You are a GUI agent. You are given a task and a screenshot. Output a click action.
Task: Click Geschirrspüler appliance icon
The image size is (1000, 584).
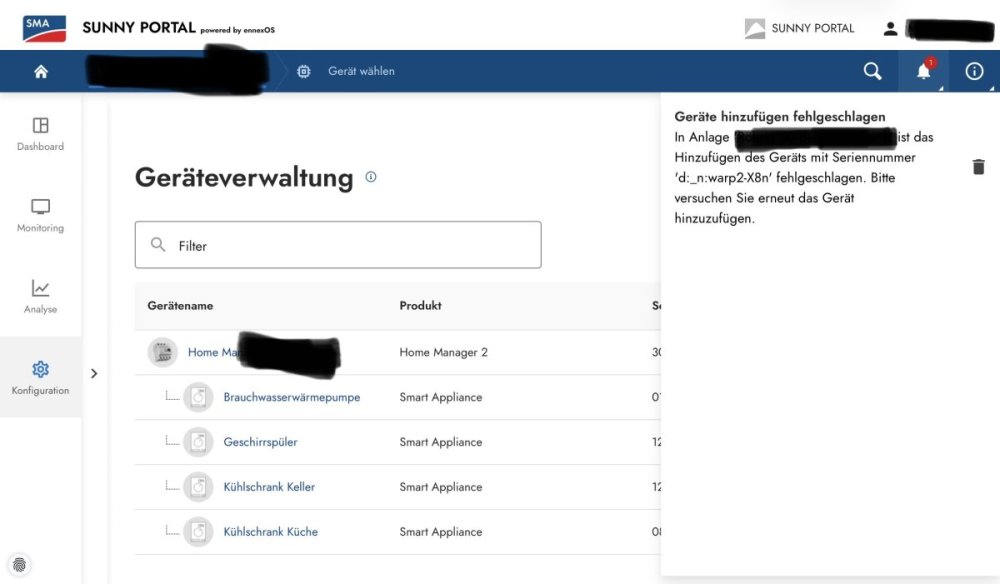point(198,442)
